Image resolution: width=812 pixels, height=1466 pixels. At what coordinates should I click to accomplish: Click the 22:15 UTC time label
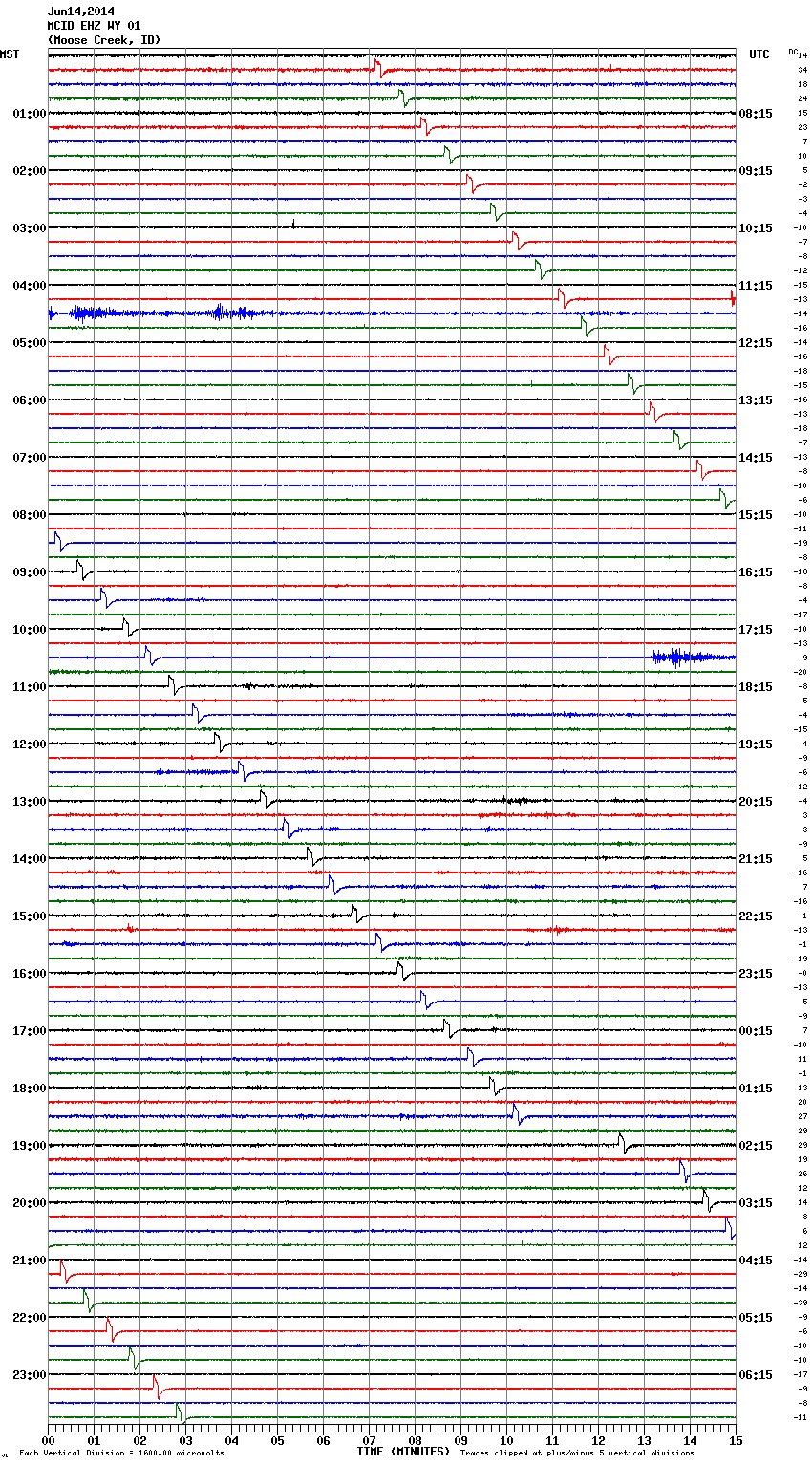[756, 916]
